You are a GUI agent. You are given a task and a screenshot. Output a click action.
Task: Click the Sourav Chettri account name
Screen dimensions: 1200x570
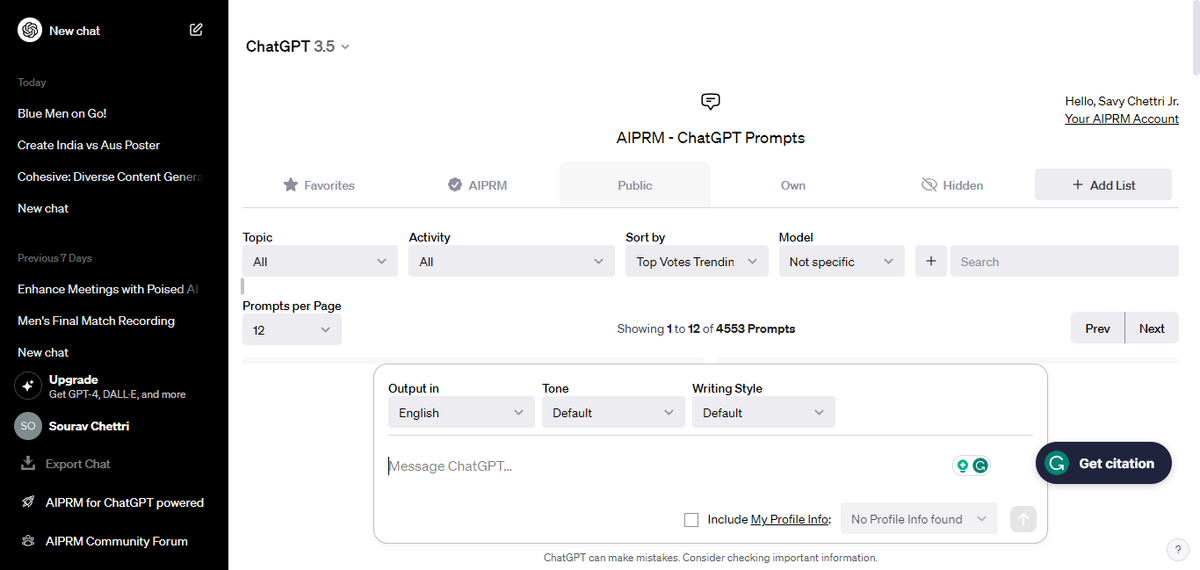point(89,426)
